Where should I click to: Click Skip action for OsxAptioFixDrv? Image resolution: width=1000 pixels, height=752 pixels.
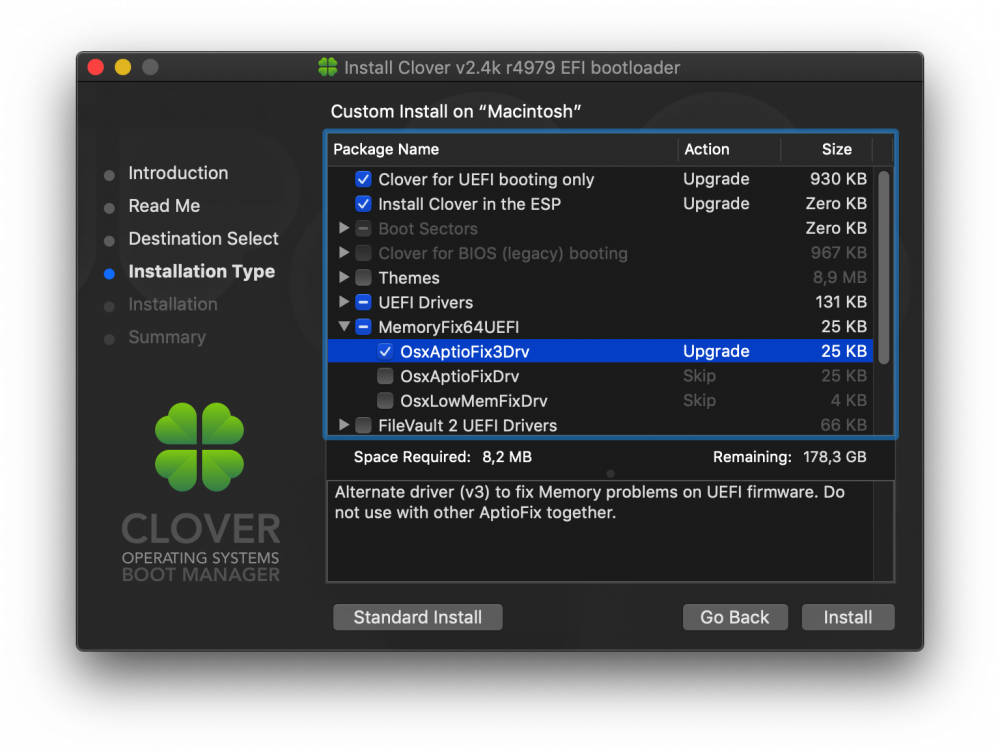(x=699, y=376)
